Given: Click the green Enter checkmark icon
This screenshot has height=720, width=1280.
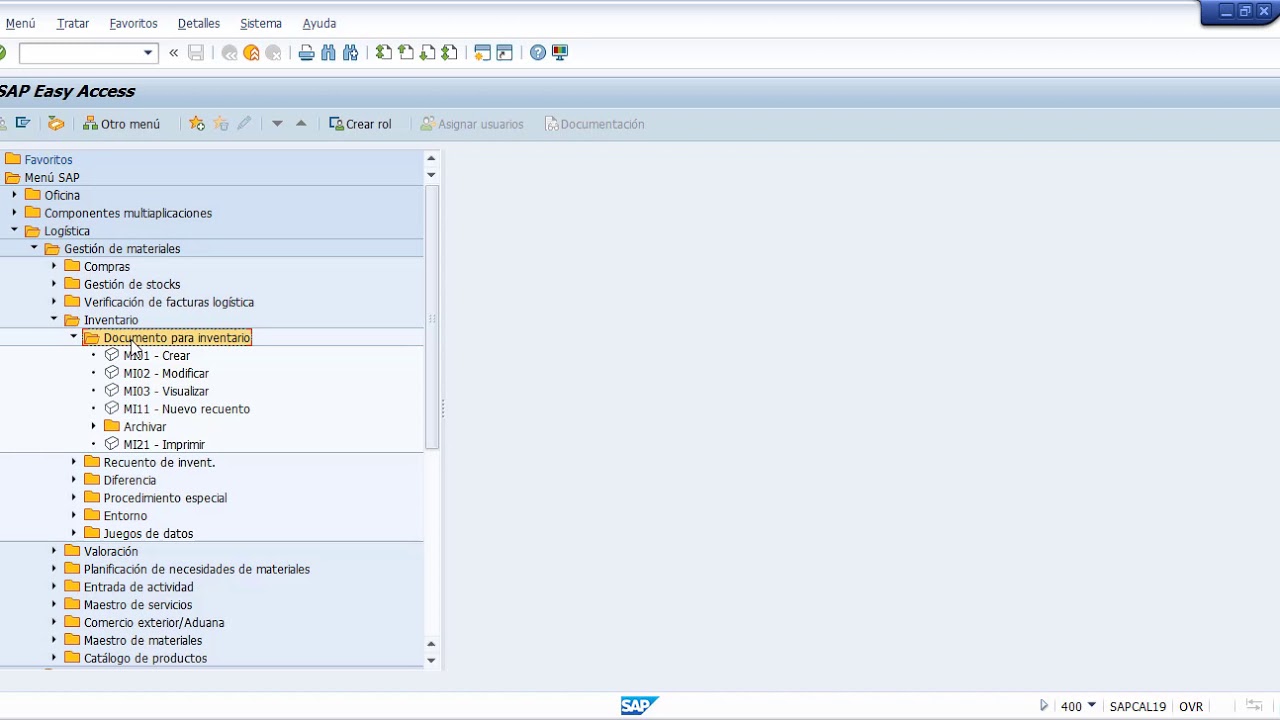Looking at the screenshot, I should coord(2,53).
